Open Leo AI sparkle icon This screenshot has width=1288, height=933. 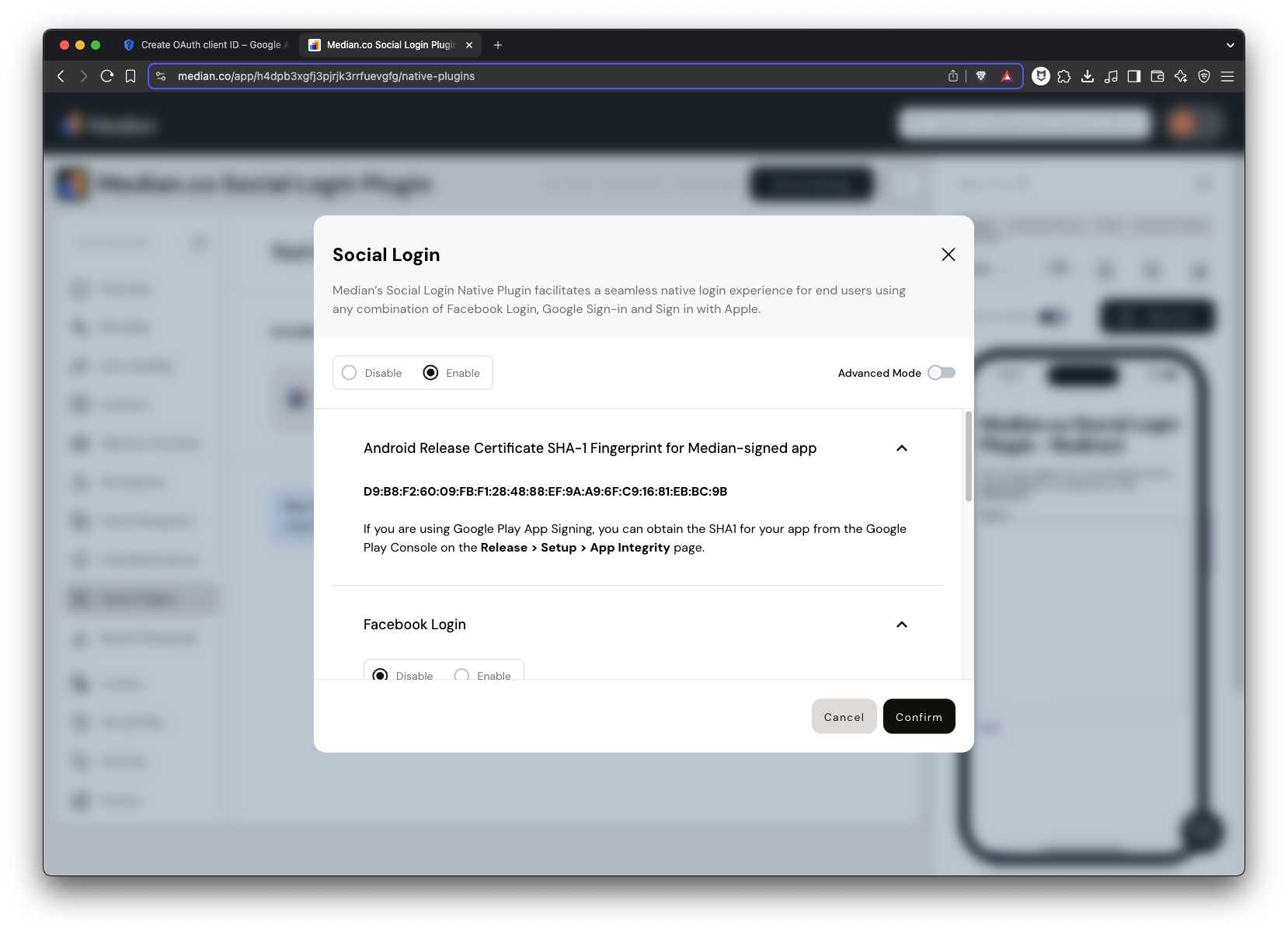(x=1181, y=76)
